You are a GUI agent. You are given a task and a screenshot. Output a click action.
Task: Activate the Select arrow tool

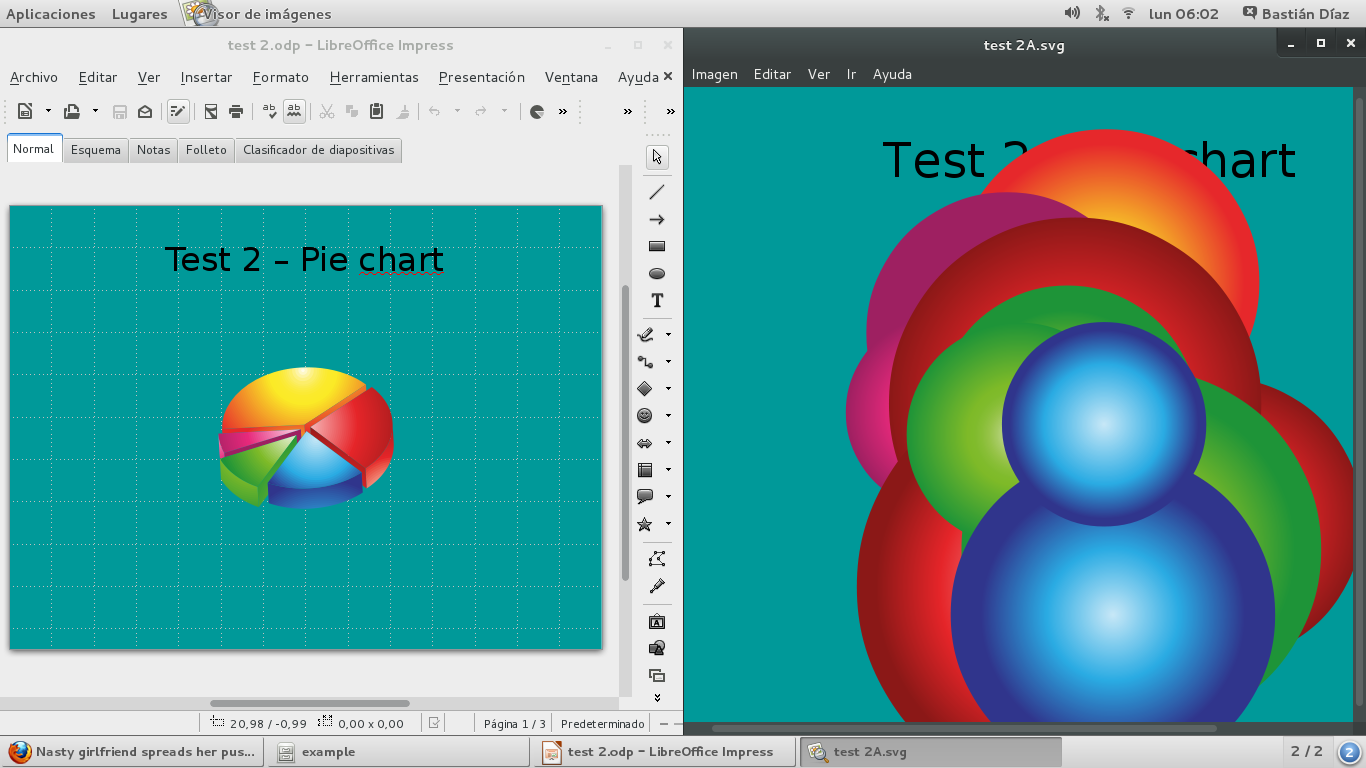click(x=657, y=157)
